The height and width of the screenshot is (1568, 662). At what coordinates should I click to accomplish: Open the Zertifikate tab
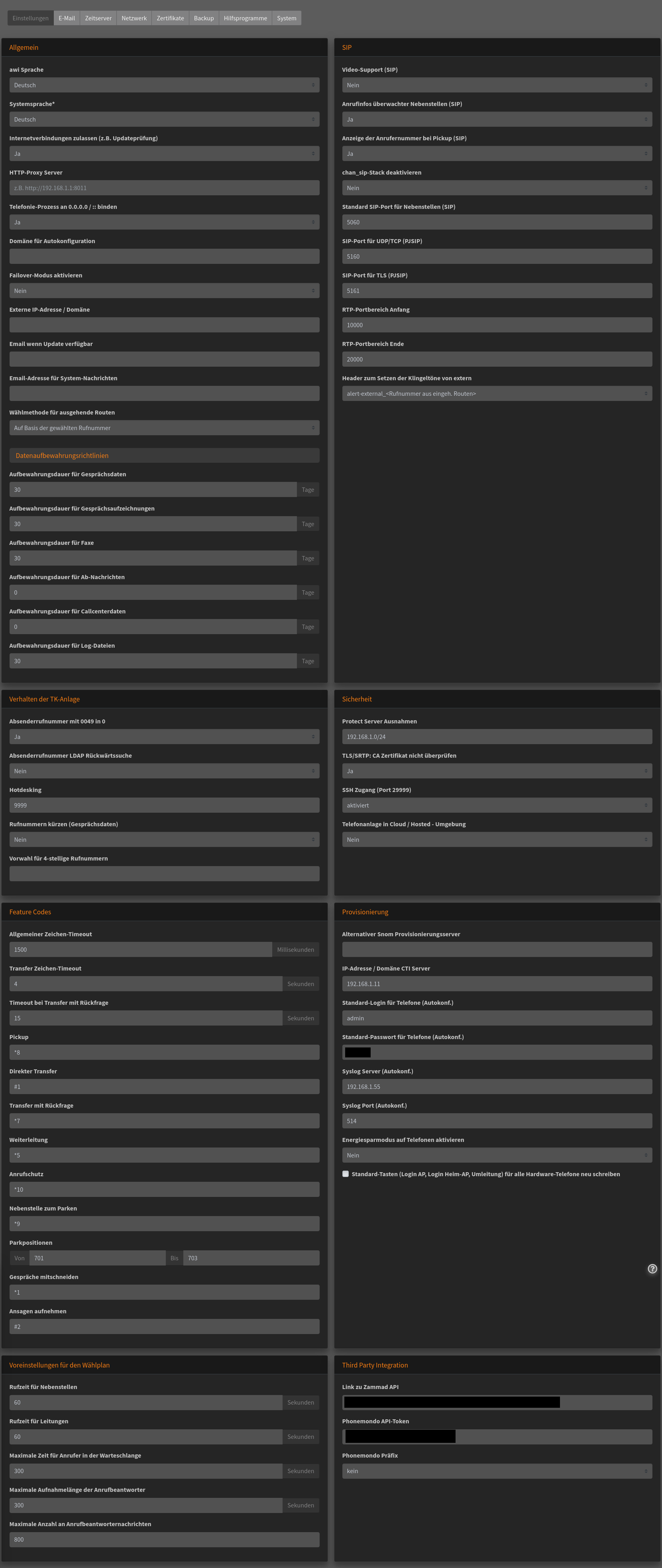170,18
